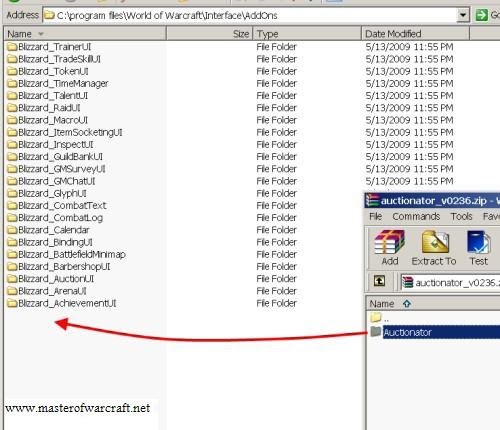The image size is (500, 430).
Task: Select the Blizzard_CombatLog folder icon
Action: tap(12, 218)
